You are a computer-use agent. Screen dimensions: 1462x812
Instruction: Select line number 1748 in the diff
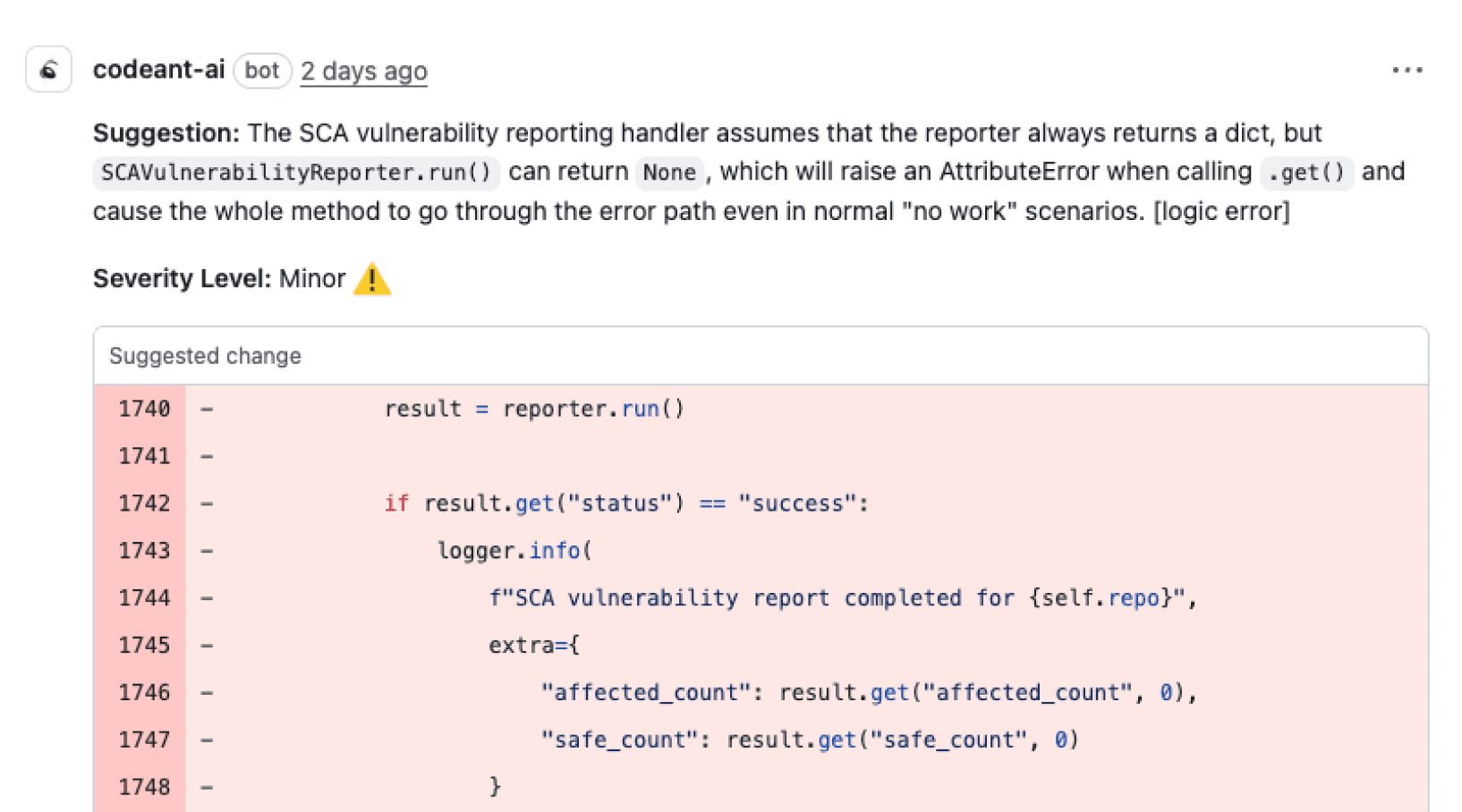coord(144,786)
